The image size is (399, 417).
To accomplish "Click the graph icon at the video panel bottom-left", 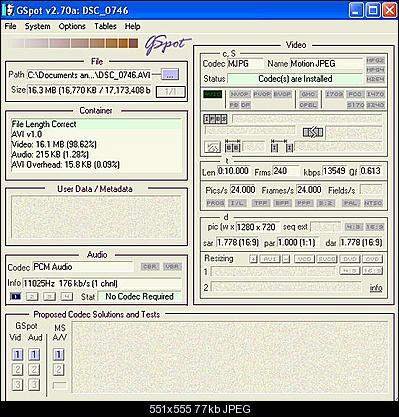I will [212, 147].
